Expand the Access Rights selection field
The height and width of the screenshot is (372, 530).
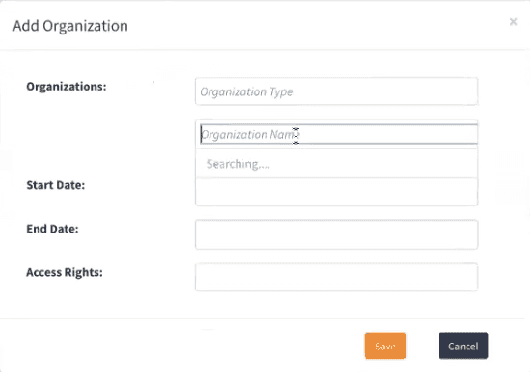pos(336,277)
